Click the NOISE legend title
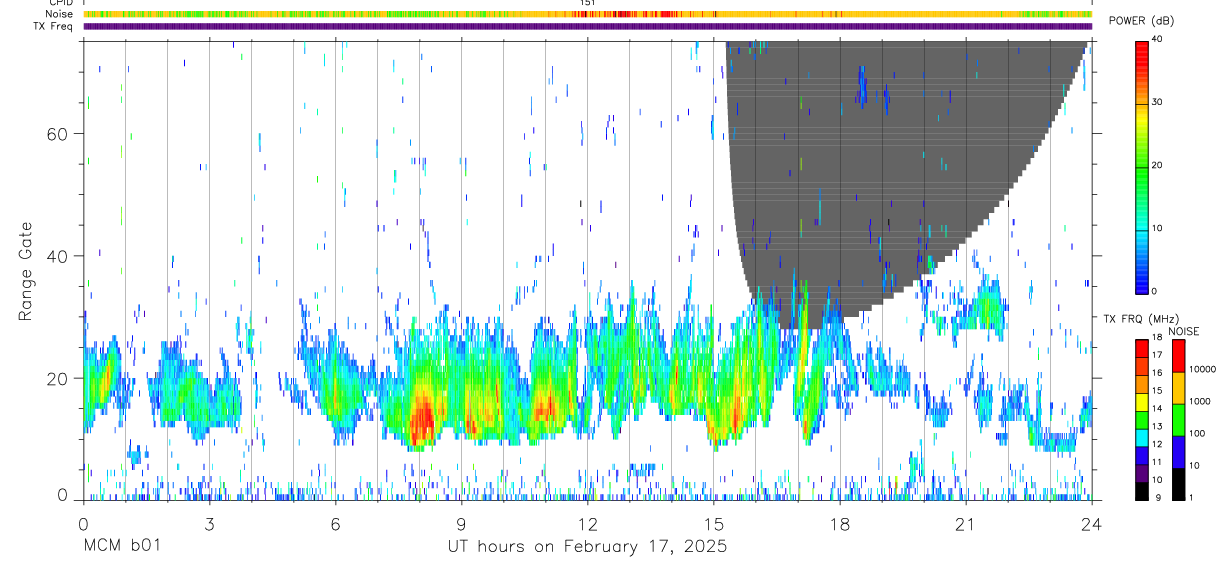Screen dimensions: 1228x567 pos(1184,332)
